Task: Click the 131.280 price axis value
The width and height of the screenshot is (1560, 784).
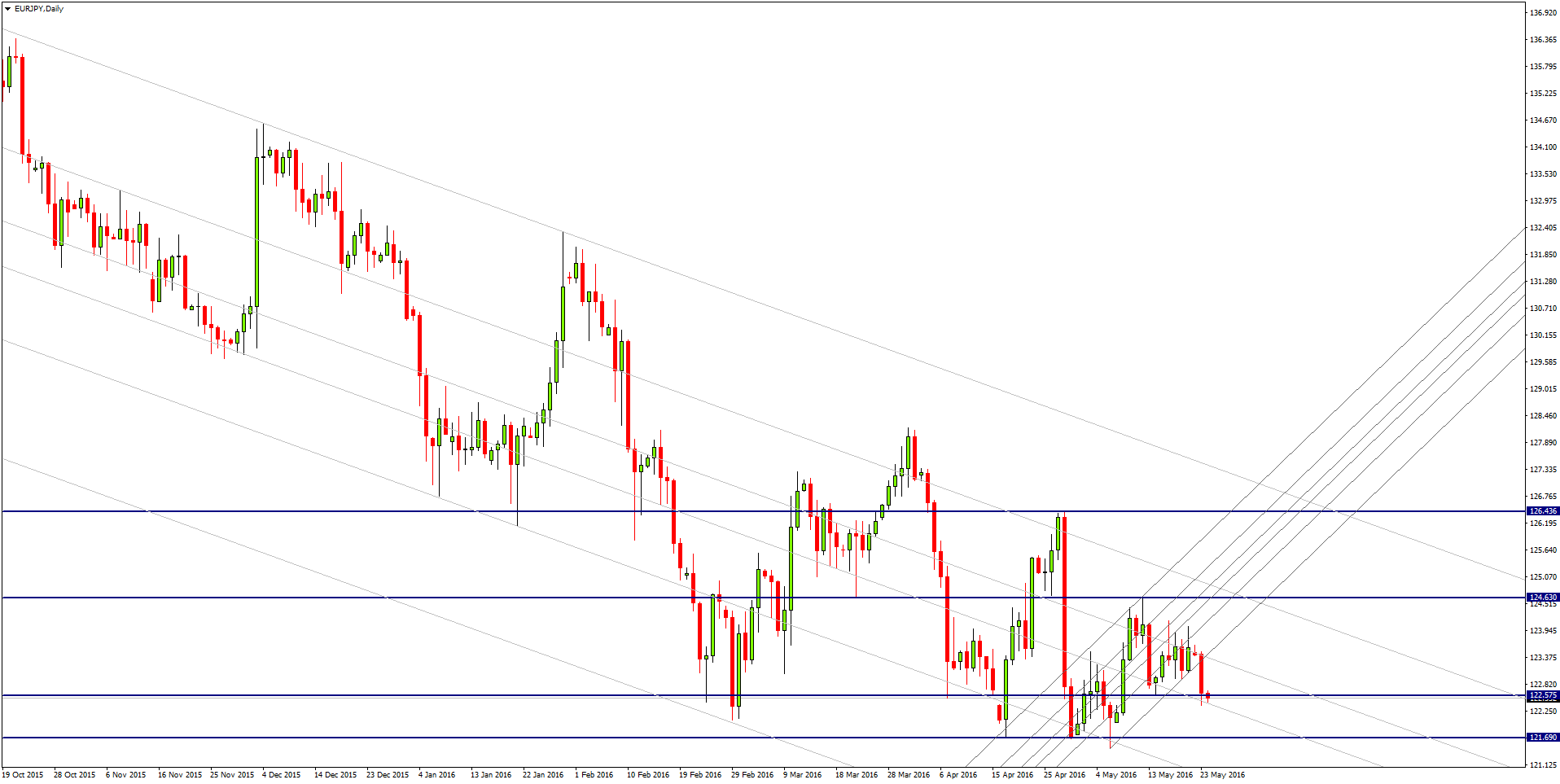Action: (x=1544, y=282)
